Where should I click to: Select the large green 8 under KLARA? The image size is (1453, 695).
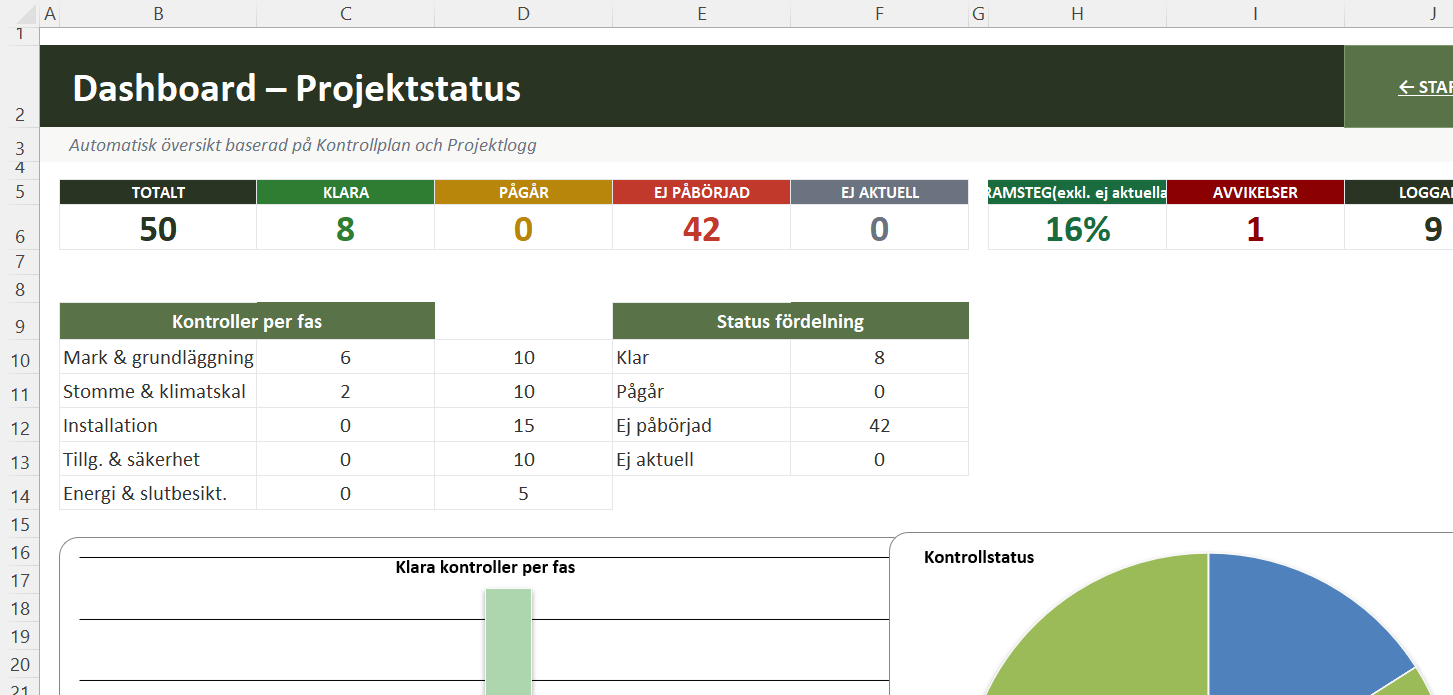point(345,229)
